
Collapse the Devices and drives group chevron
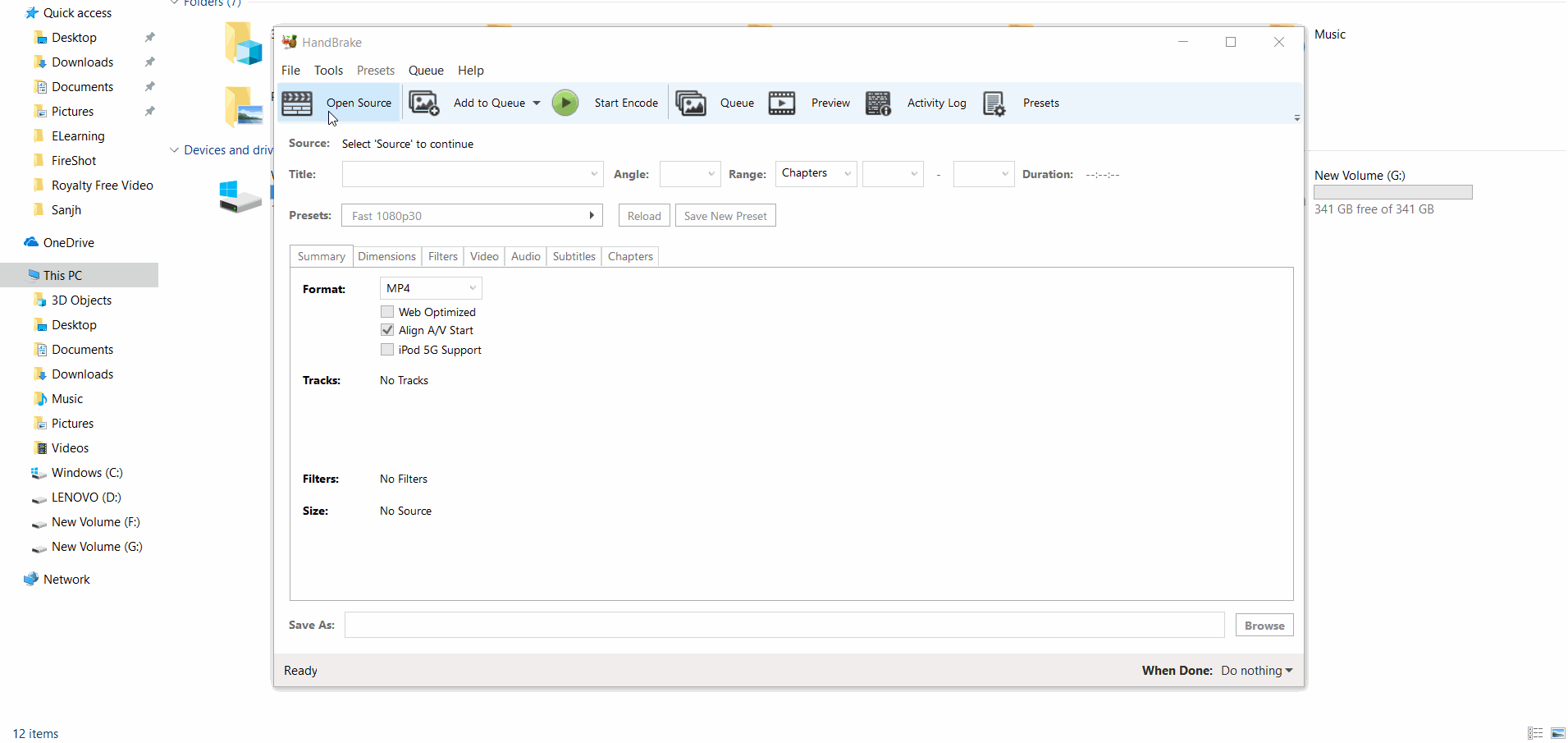tap(174, 150)
